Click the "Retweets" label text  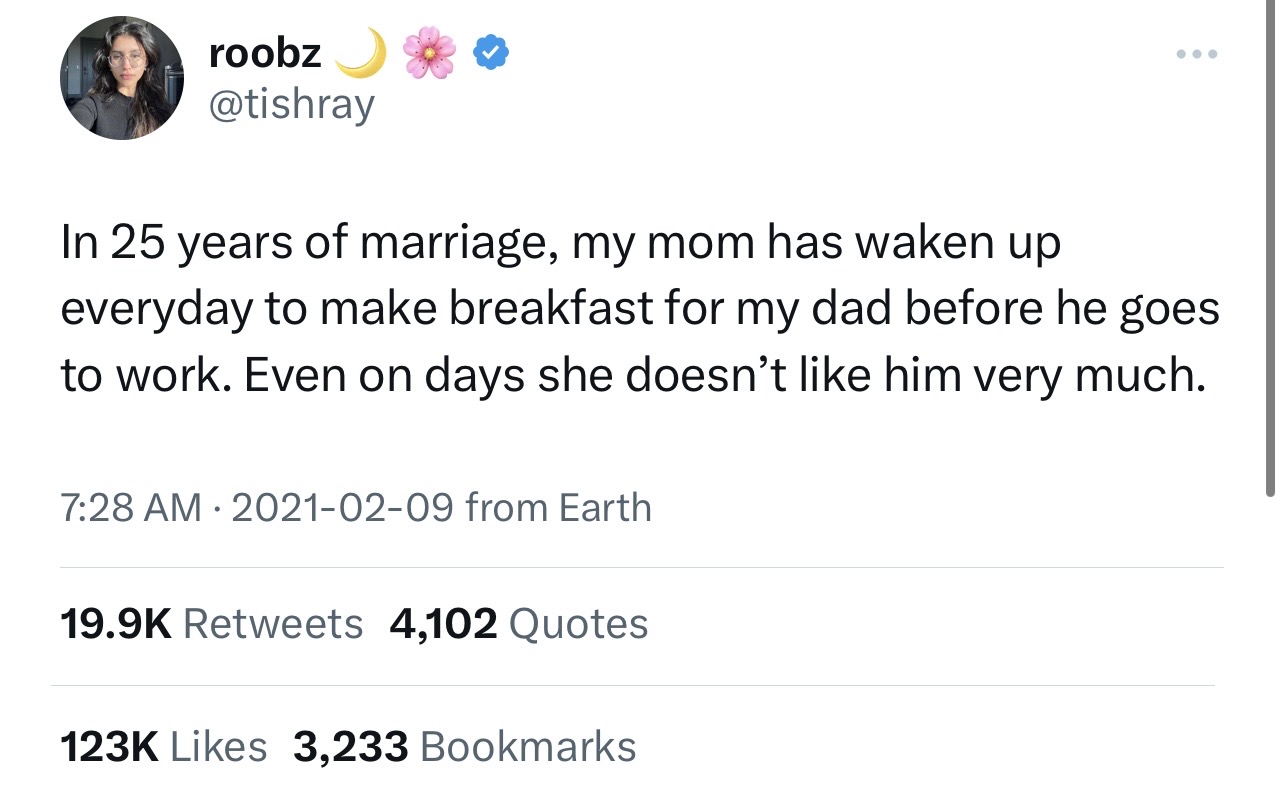(x=273, y=624)
